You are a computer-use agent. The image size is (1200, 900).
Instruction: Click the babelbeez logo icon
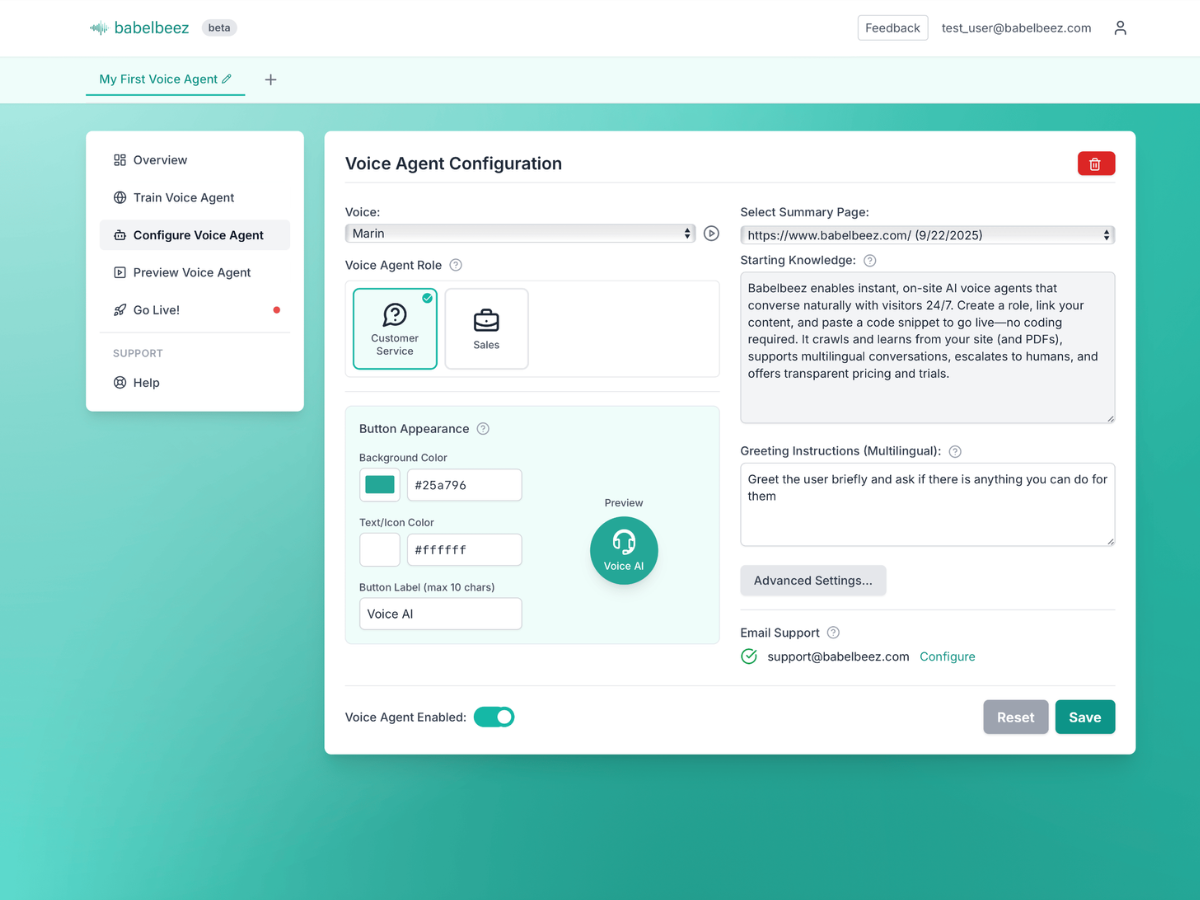point(99,27)
